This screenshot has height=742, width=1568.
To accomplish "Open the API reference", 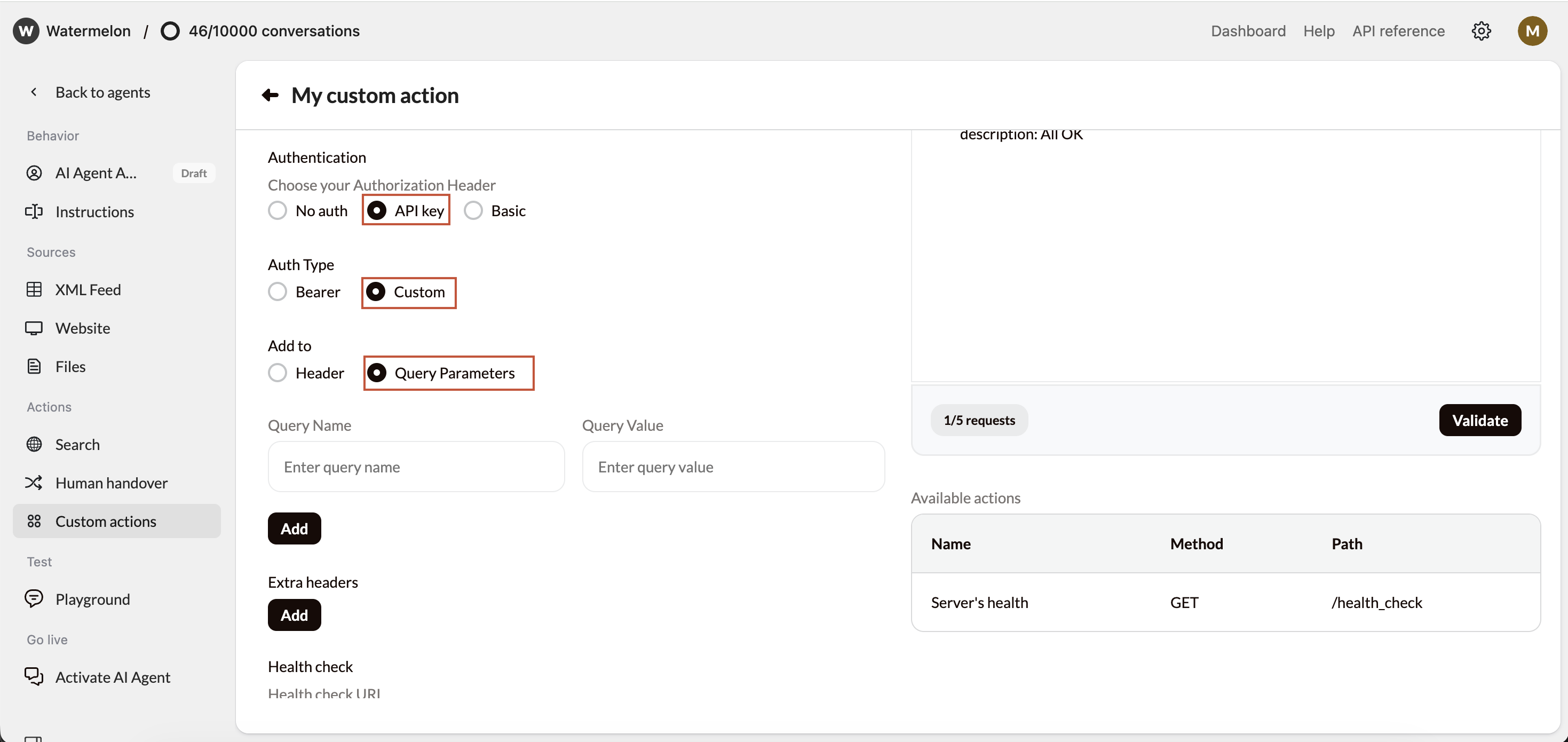I will tap(1398, 31).
